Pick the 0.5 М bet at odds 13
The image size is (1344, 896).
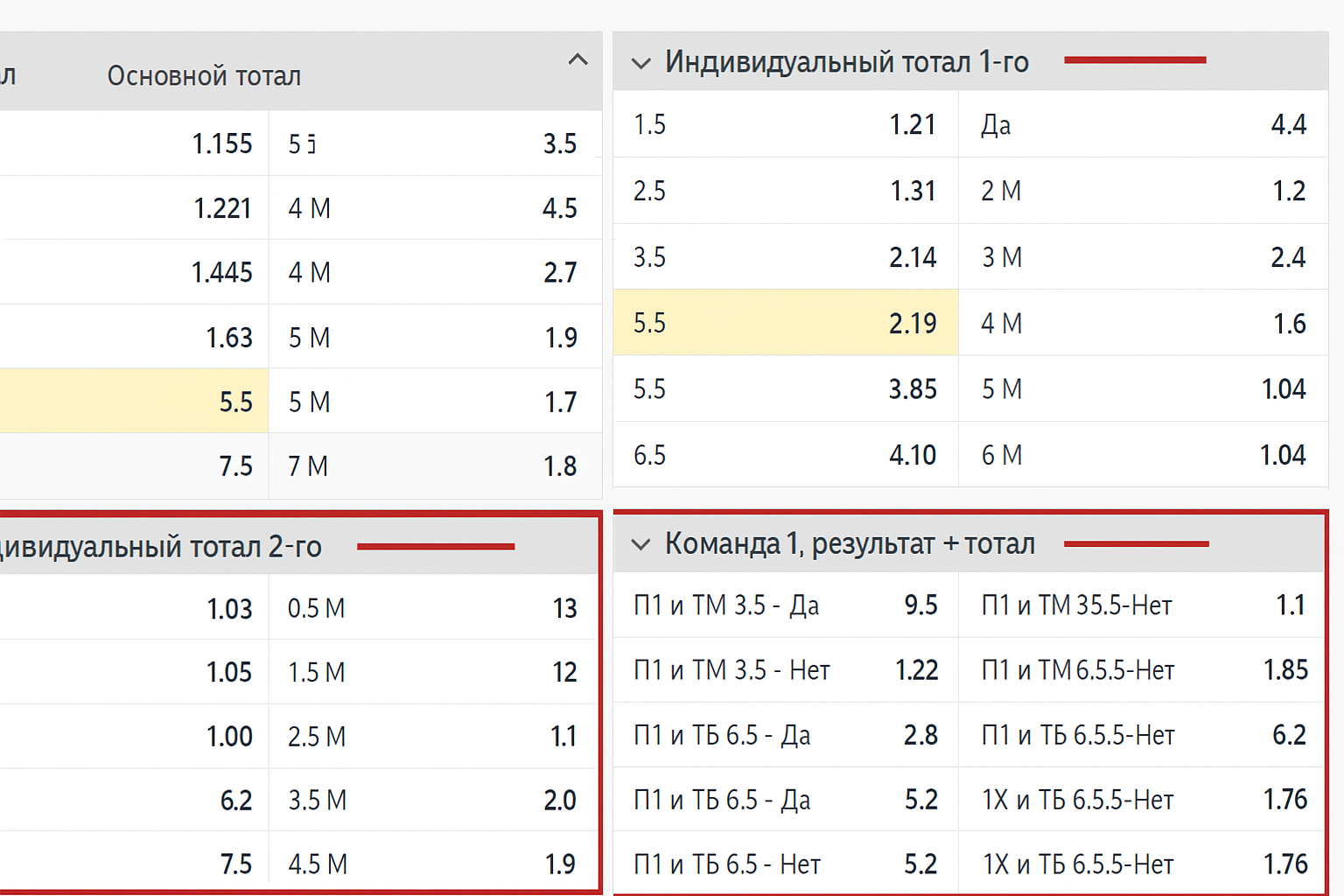[x=433, y=608]
